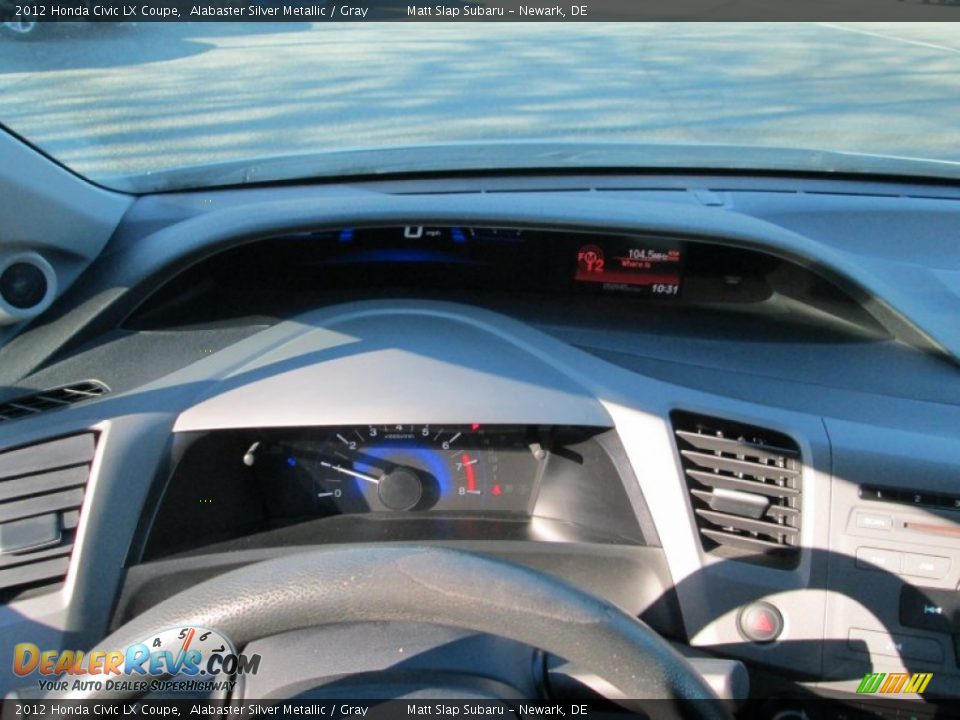
Task: Click the left trip reset knob stem
Action: (250, 454)
